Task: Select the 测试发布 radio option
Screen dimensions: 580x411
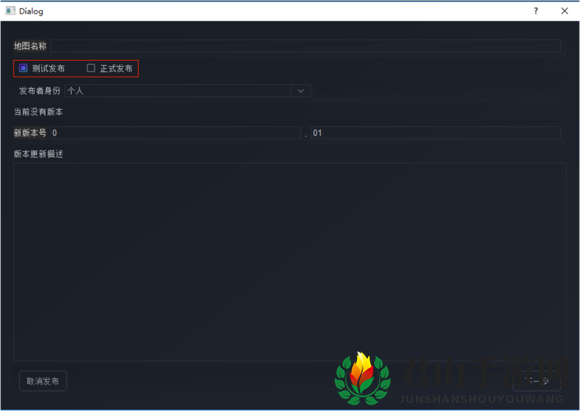Action: tap(23, 68)
